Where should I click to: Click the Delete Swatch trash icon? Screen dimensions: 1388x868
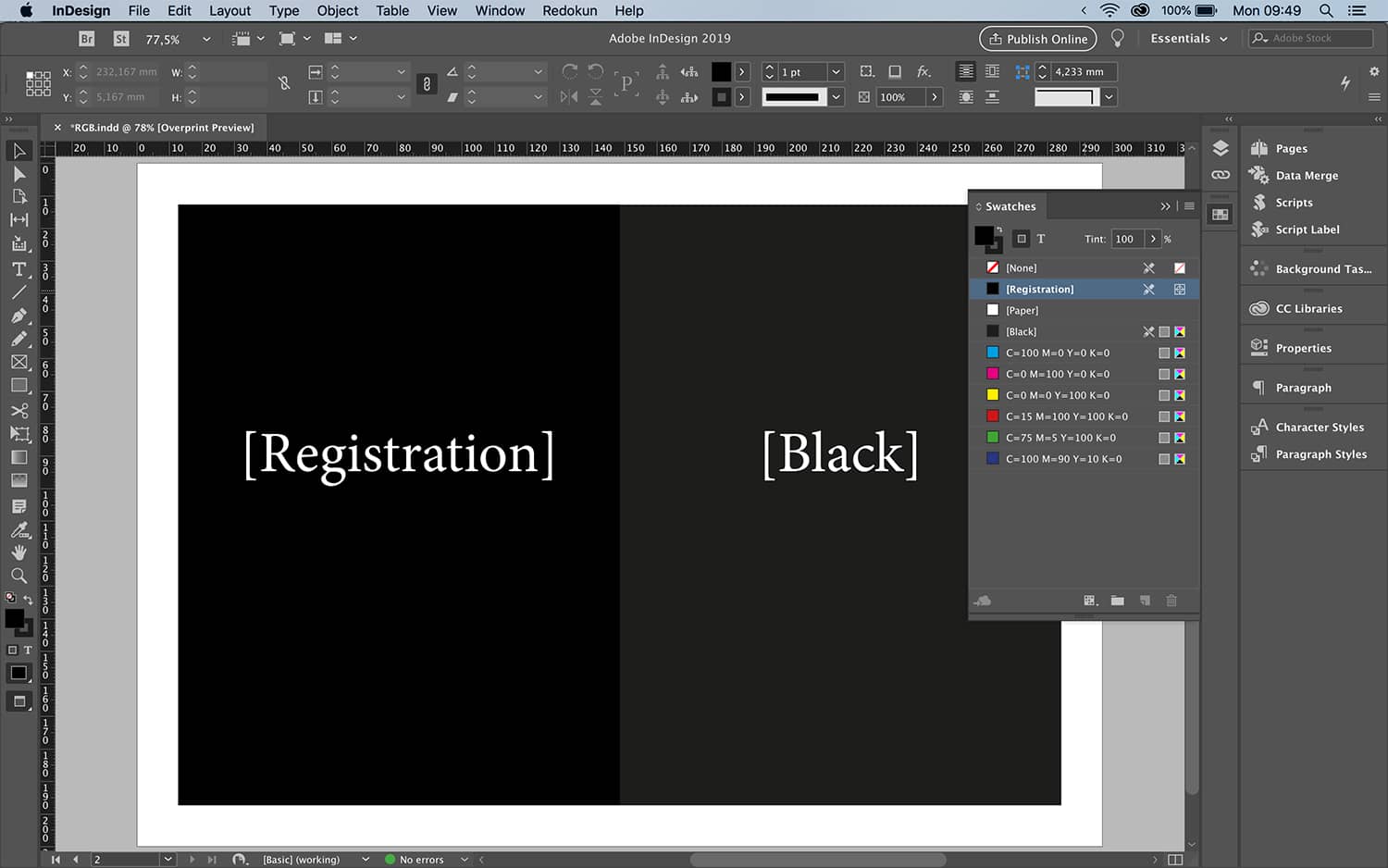[1171, 601]
